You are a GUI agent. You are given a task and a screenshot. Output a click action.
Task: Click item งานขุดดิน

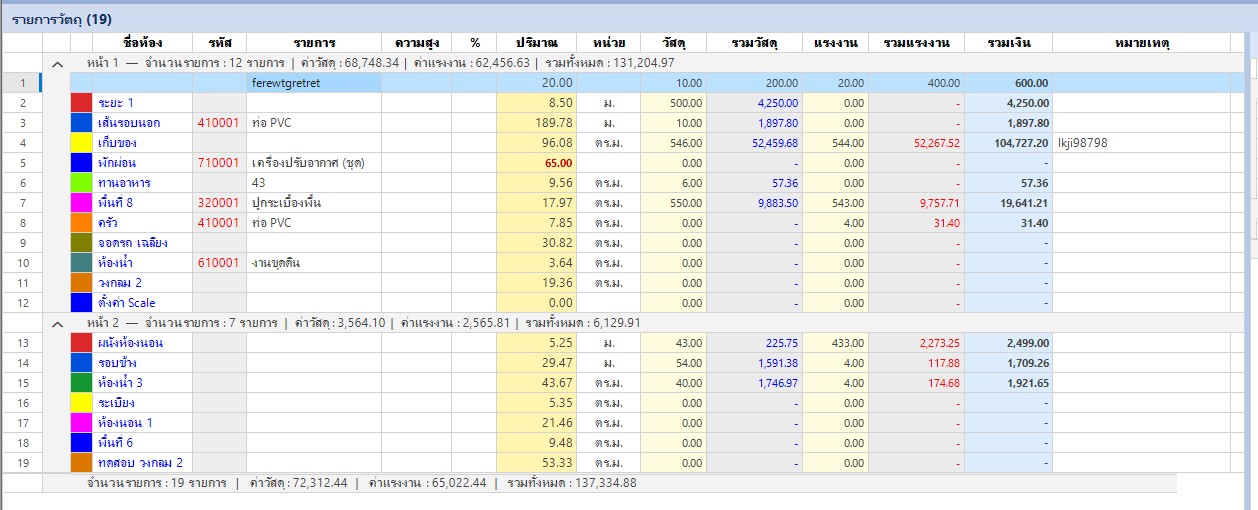(x=277, y=263)
